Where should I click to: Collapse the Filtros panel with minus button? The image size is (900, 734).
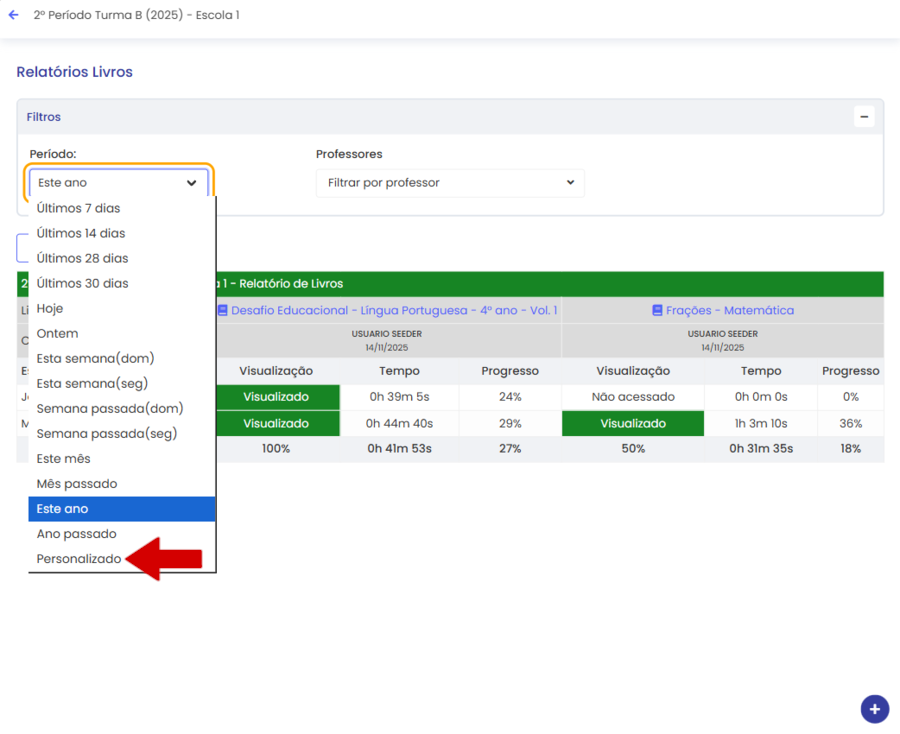coord(864,117)
